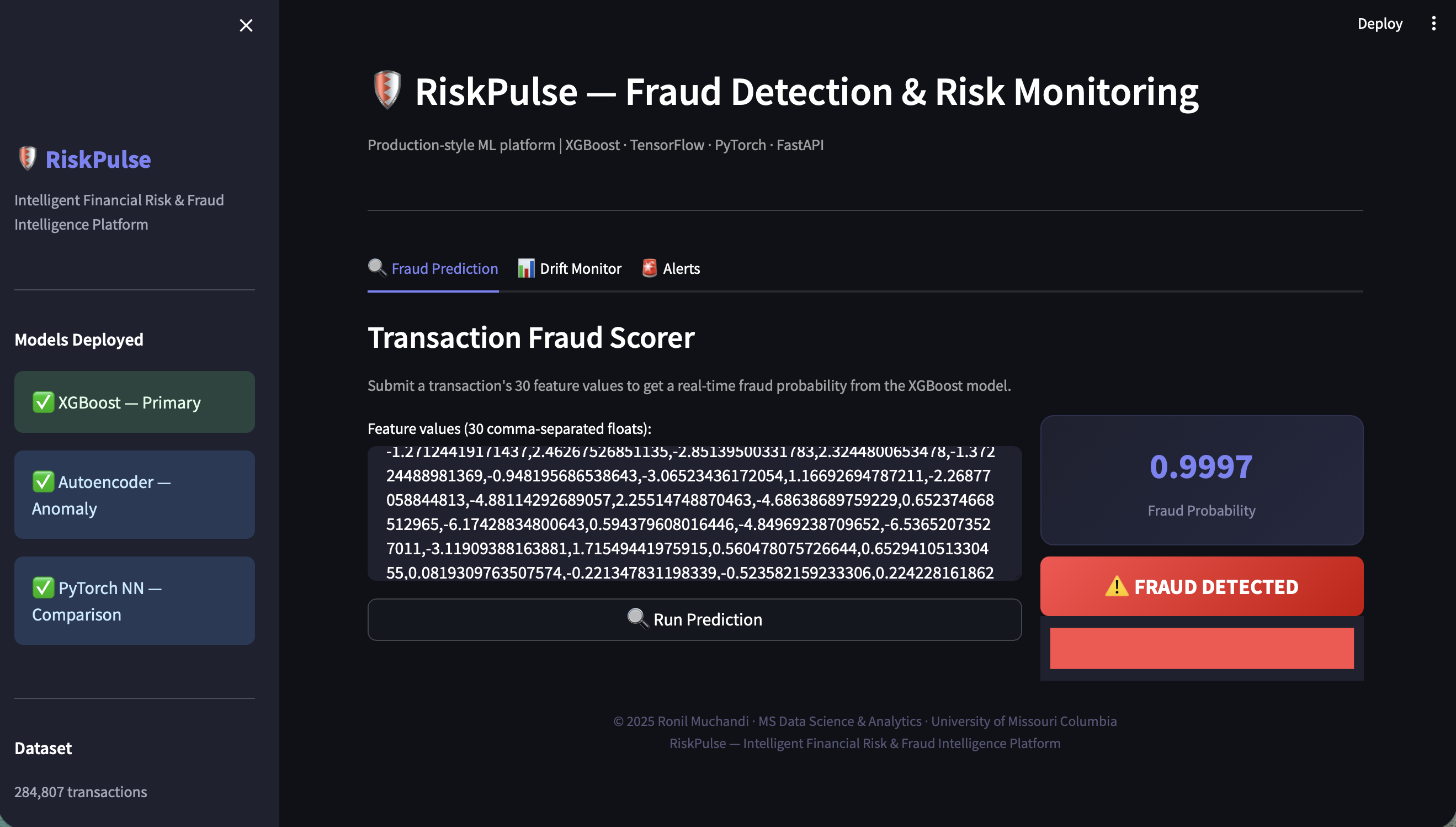Open the three-dot main menu
This screenshot has height=827, width=1456.
coord(1433,23)
